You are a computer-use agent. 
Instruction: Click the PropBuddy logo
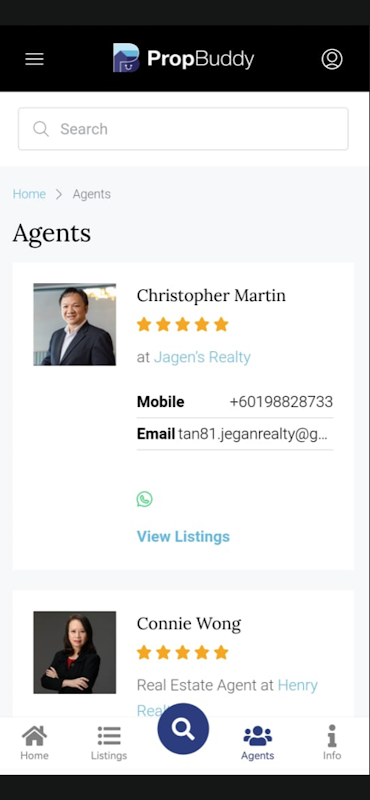click(x=184, y=58)
